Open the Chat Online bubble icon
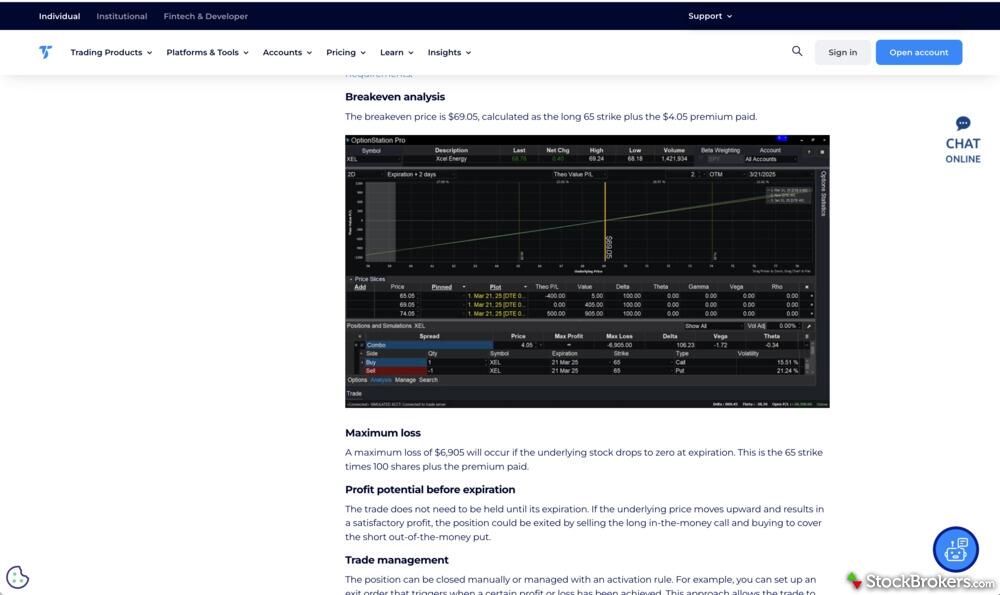 click(962, 124)
